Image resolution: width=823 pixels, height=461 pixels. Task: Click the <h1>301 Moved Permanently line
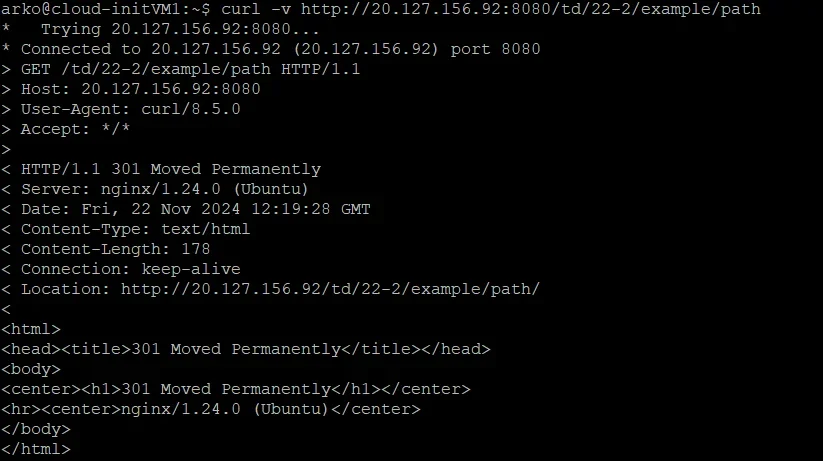(236, 389)
